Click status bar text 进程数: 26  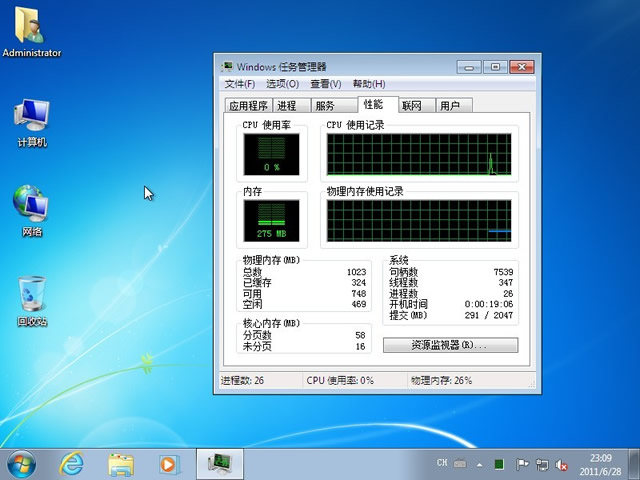242,380
